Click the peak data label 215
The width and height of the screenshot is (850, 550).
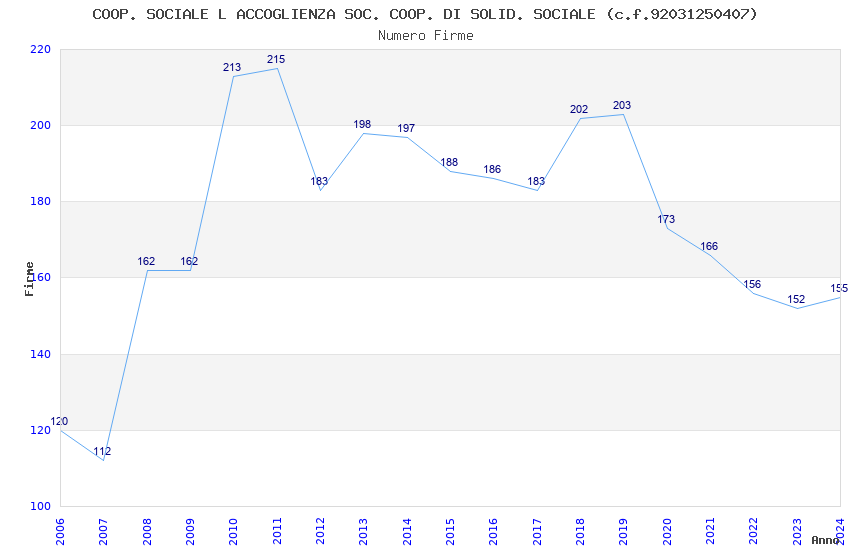point(276,60)
